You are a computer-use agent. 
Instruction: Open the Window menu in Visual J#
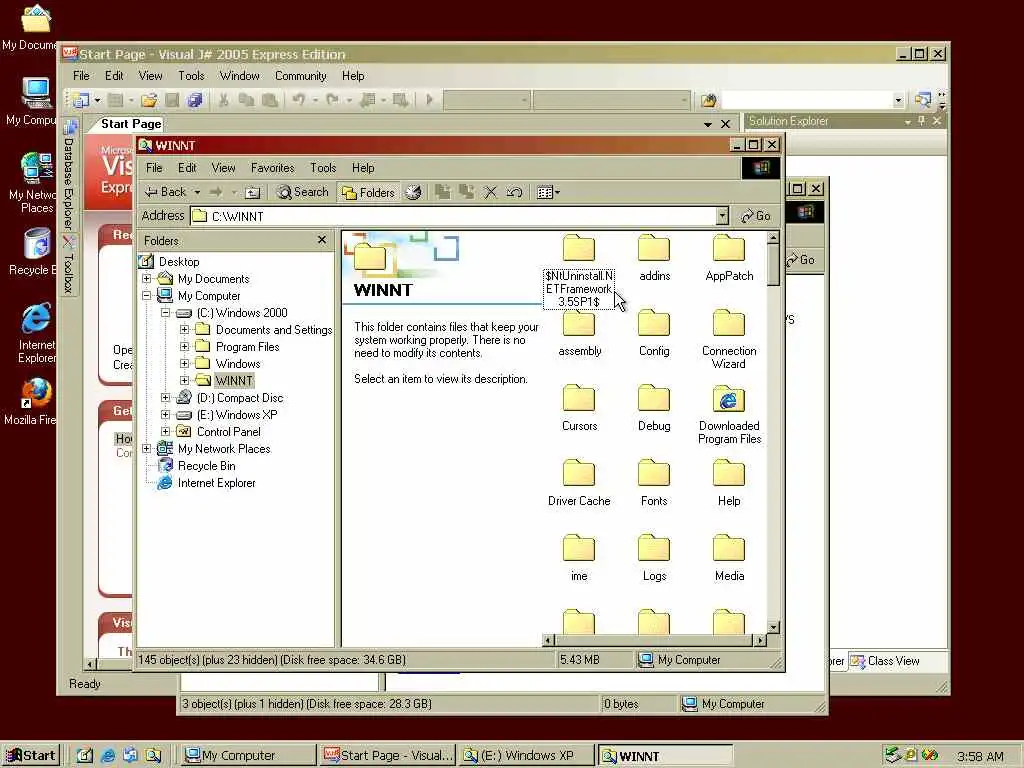(240, 76)
